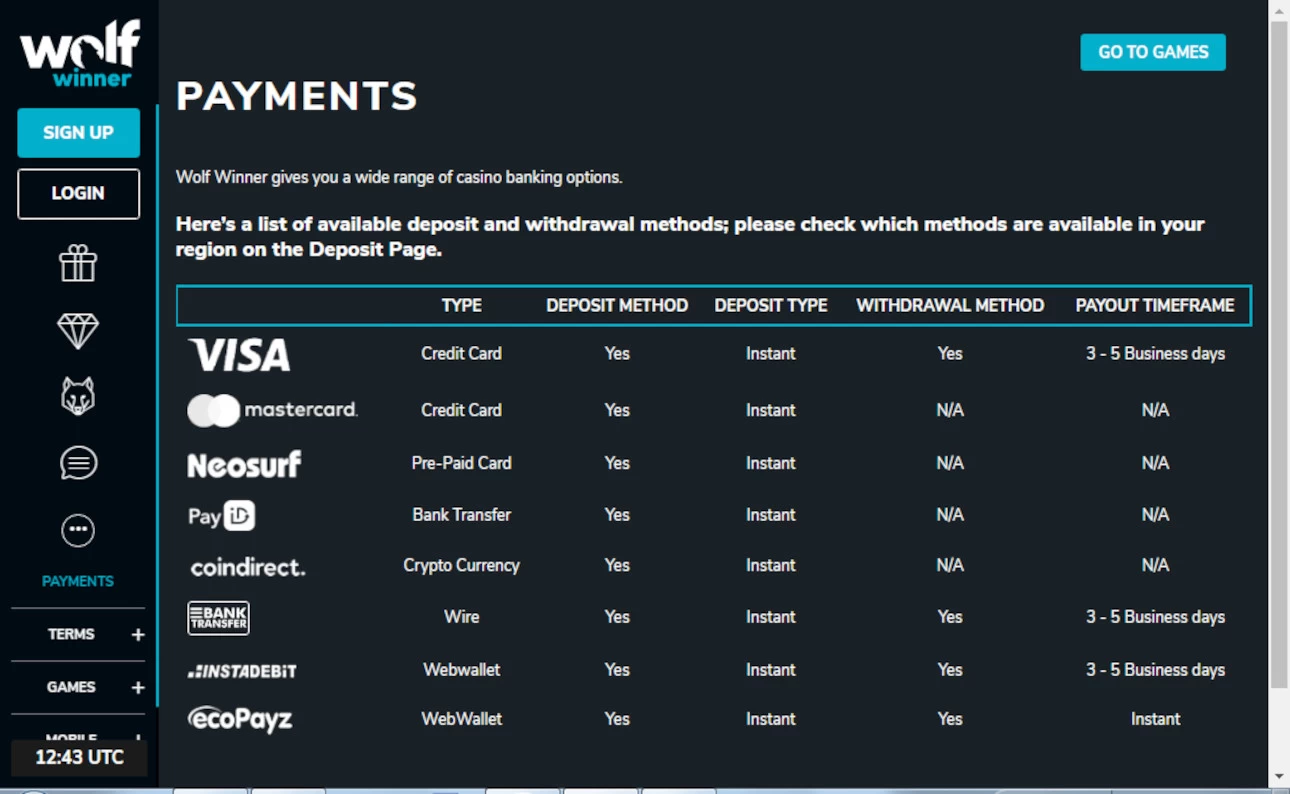
Task: Click the Login button
Action: (x=78, y=194)
